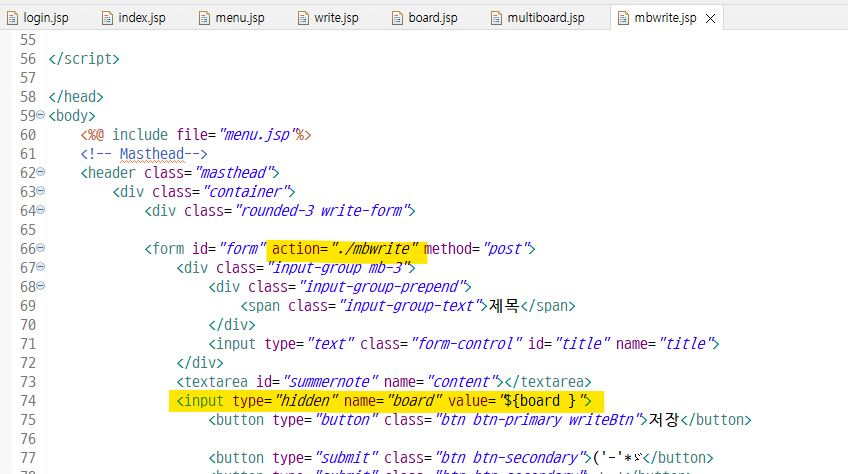
Task: Click the "input-group-prepend" class value
Action: click(381, 287)
